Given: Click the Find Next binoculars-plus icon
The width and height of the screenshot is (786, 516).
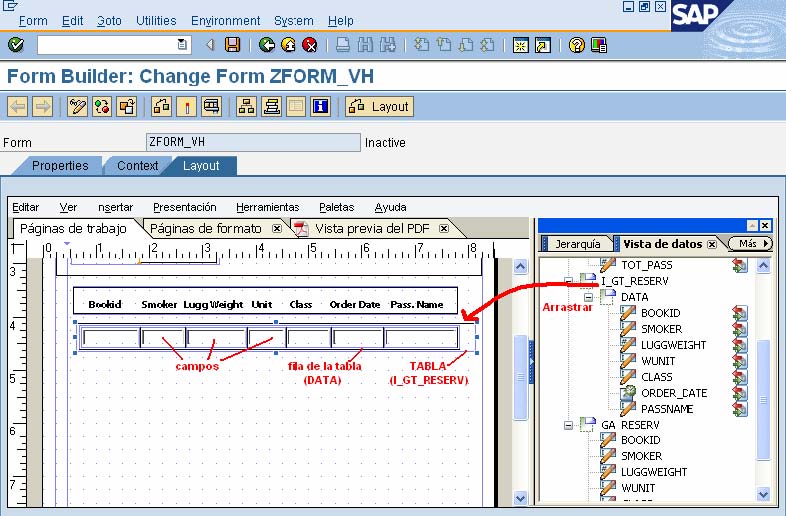Looking at the screenshot, I should coord(387,45).
